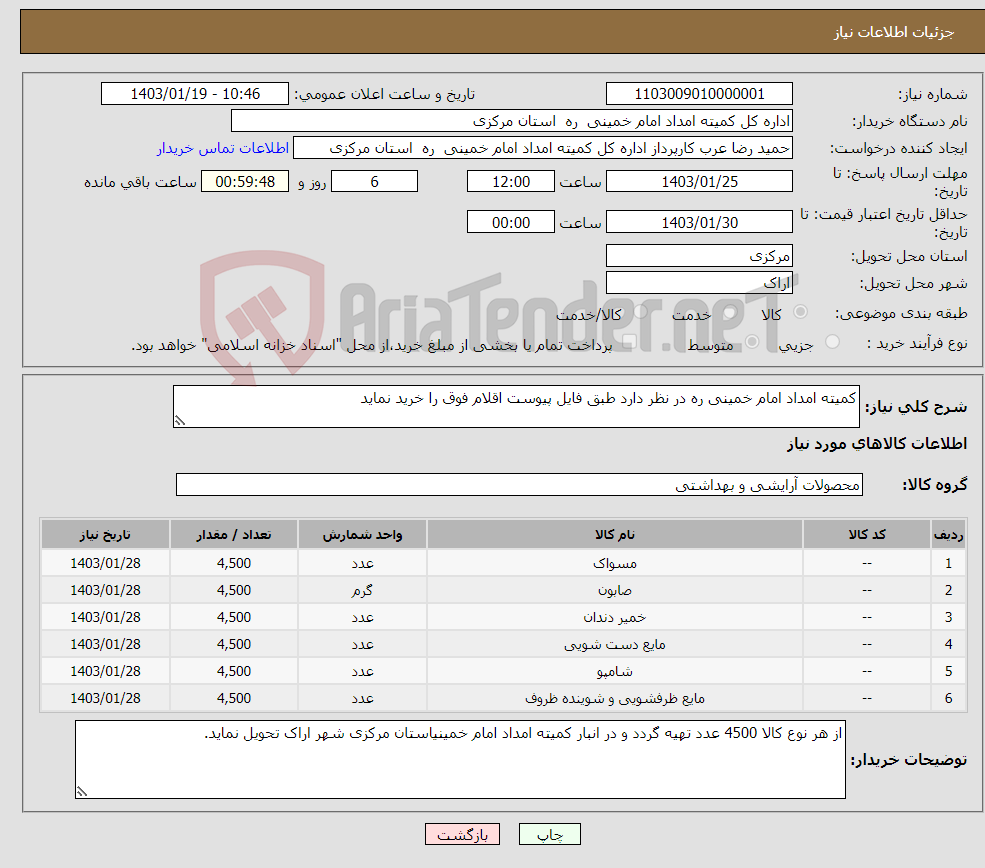Click the شماره نیاز number field
The image size is (985, 868).
[699, 94]
